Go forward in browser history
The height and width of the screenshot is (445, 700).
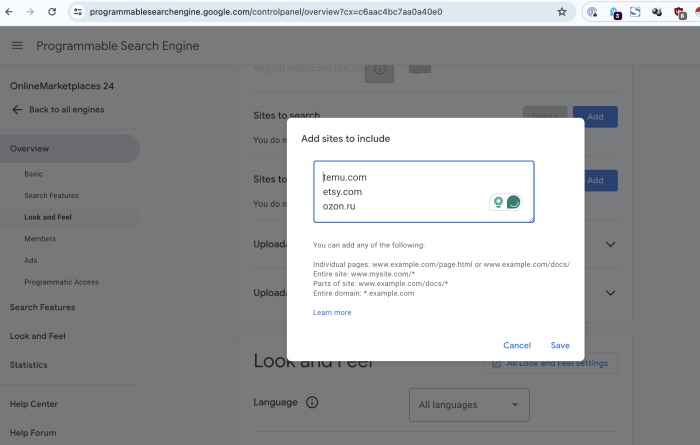[30, 12]
